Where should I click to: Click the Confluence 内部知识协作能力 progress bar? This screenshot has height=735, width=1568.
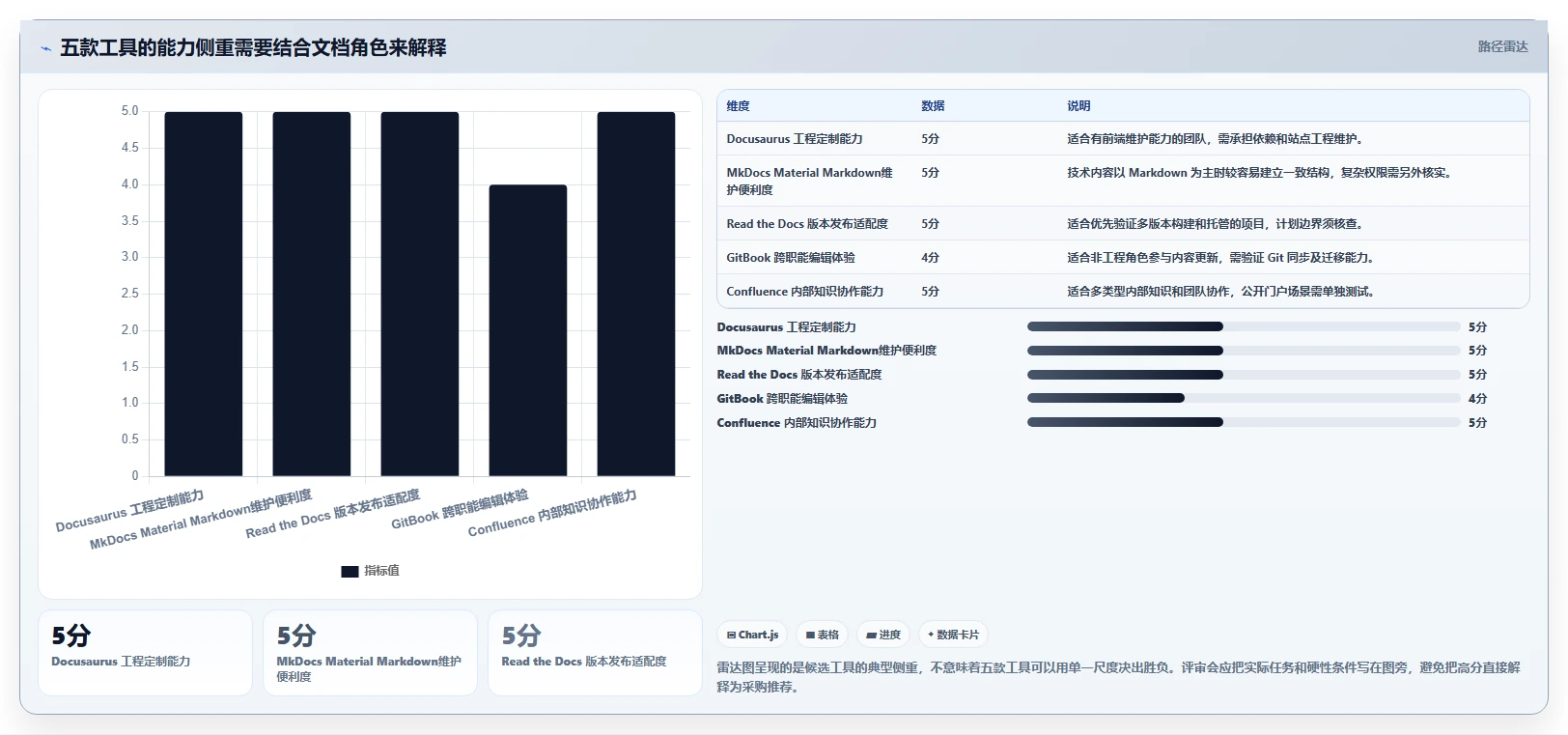[x=1244, y=422]
